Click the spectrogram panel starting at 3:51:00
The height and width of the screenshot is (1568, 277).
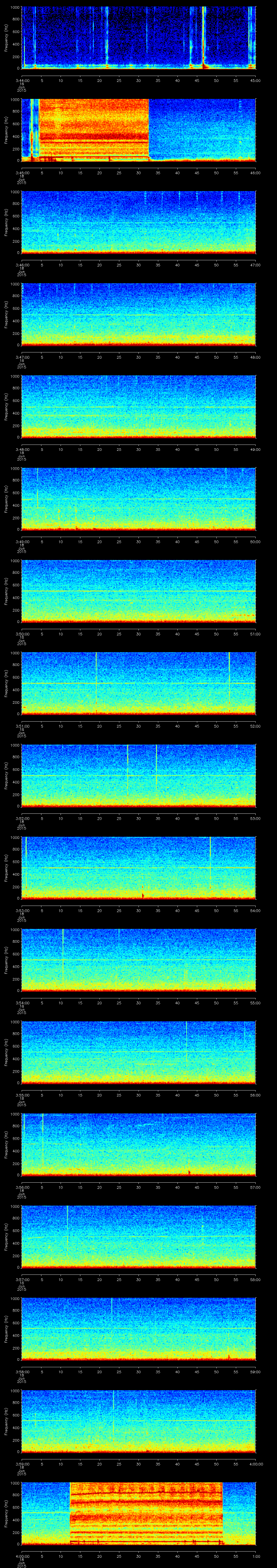138,683
